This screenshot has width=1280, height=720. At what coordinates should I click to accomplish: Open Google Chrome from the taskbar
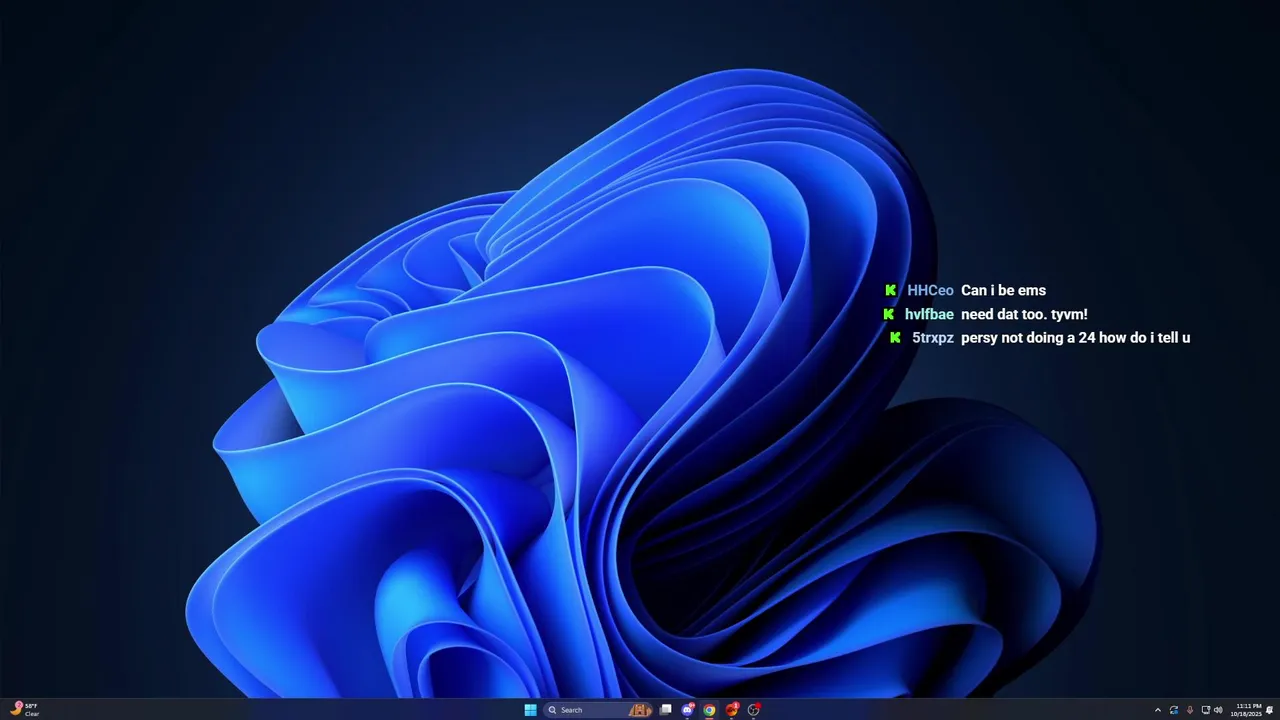point(709,710)
